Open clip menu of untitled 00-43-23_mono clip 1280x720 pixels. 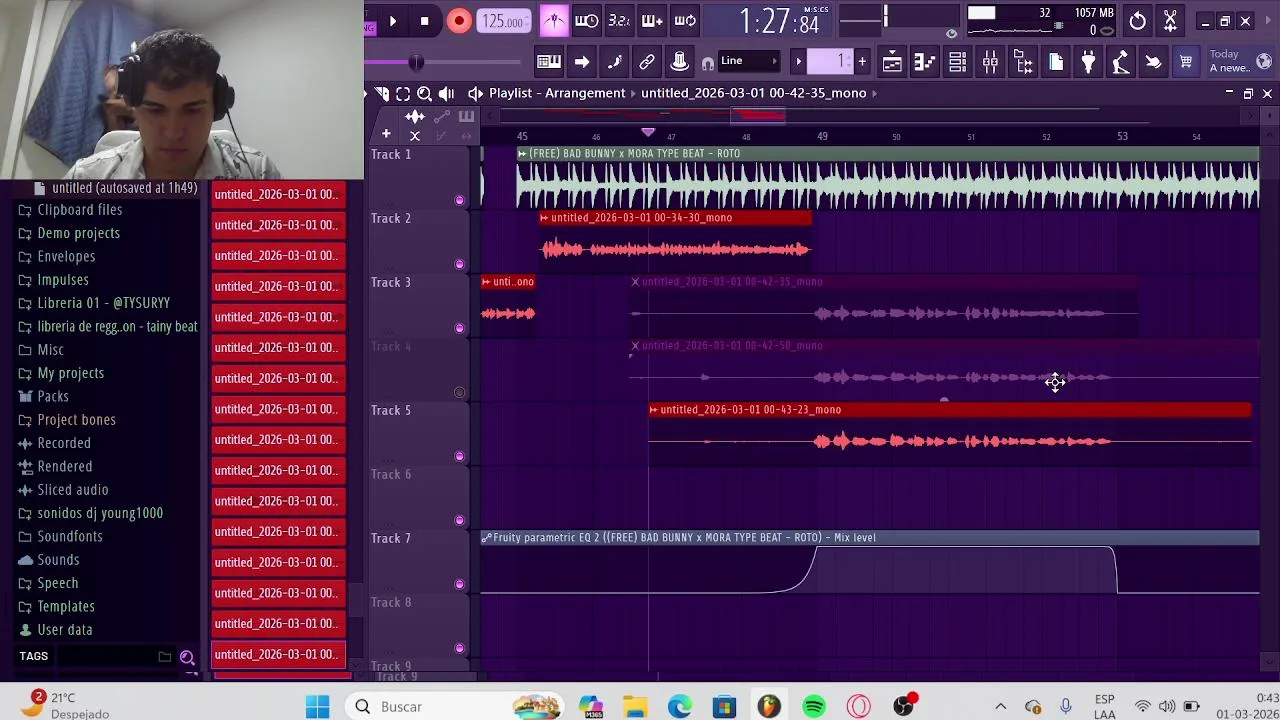coord(653,410)
